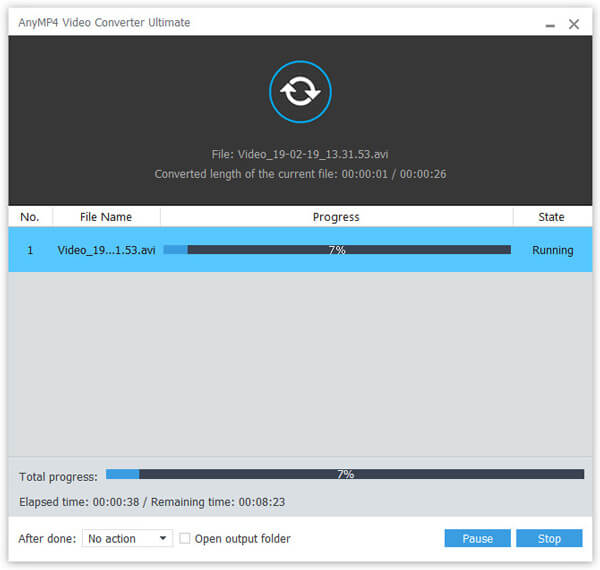Close the converter window
The height and width of the screenshot is (570, 600).
pyautogui.click(x=574, y=24)
